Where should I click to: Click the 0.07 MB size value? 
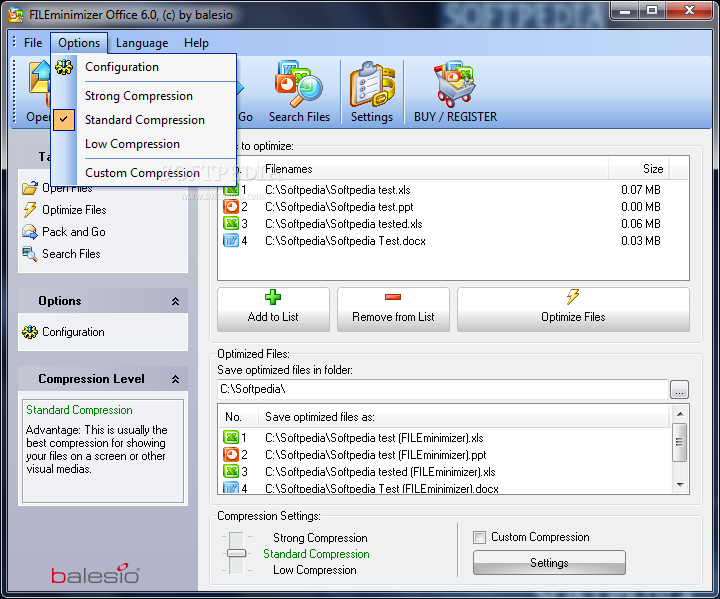(641, 190)
